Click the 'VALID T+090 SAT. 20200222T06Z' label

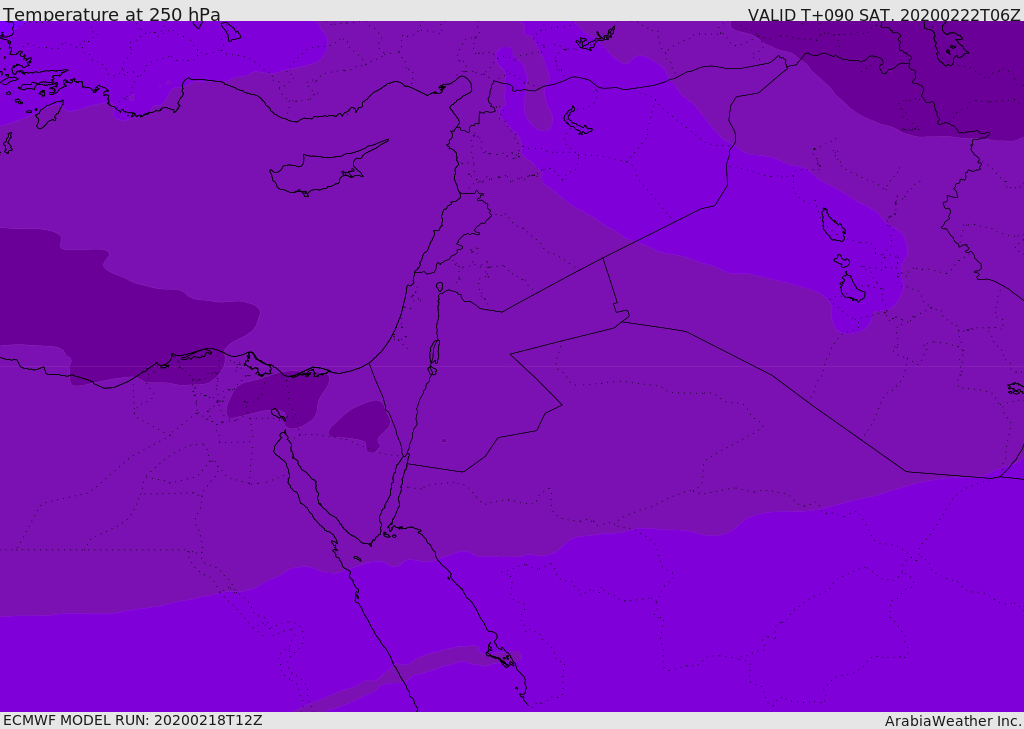(884, 15)
